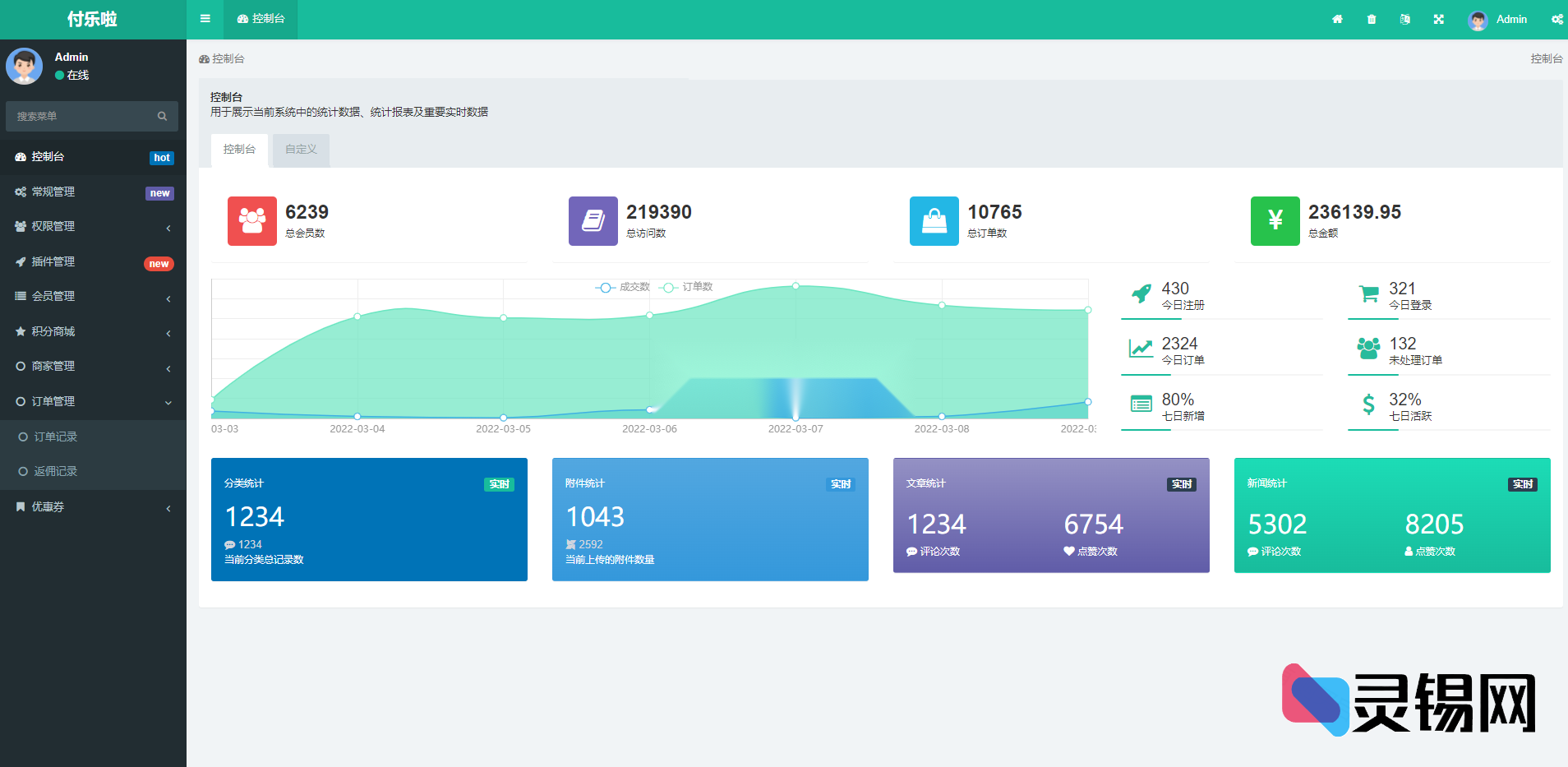Expand the 优惠券 menu
Screen dimensions: 1568x767
(93, 507)
